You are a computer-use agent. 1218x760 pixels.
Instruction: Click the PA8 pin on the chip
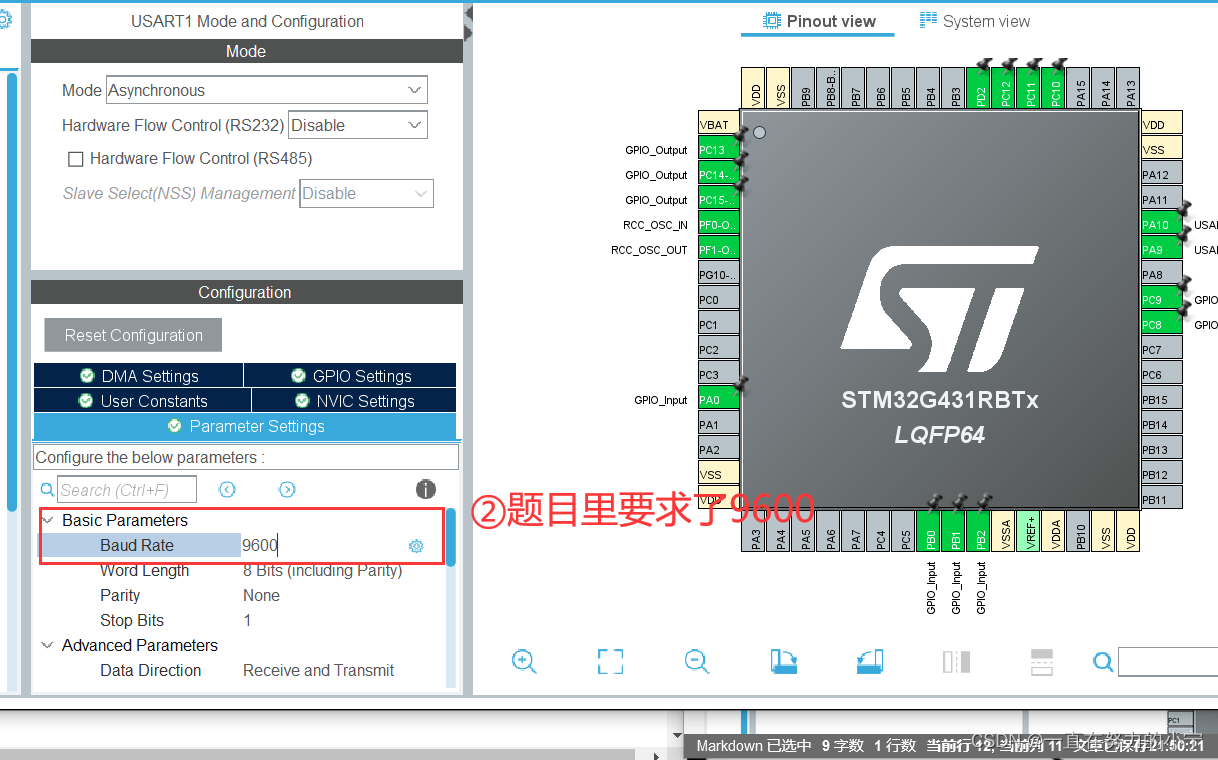pos(1162,275)
